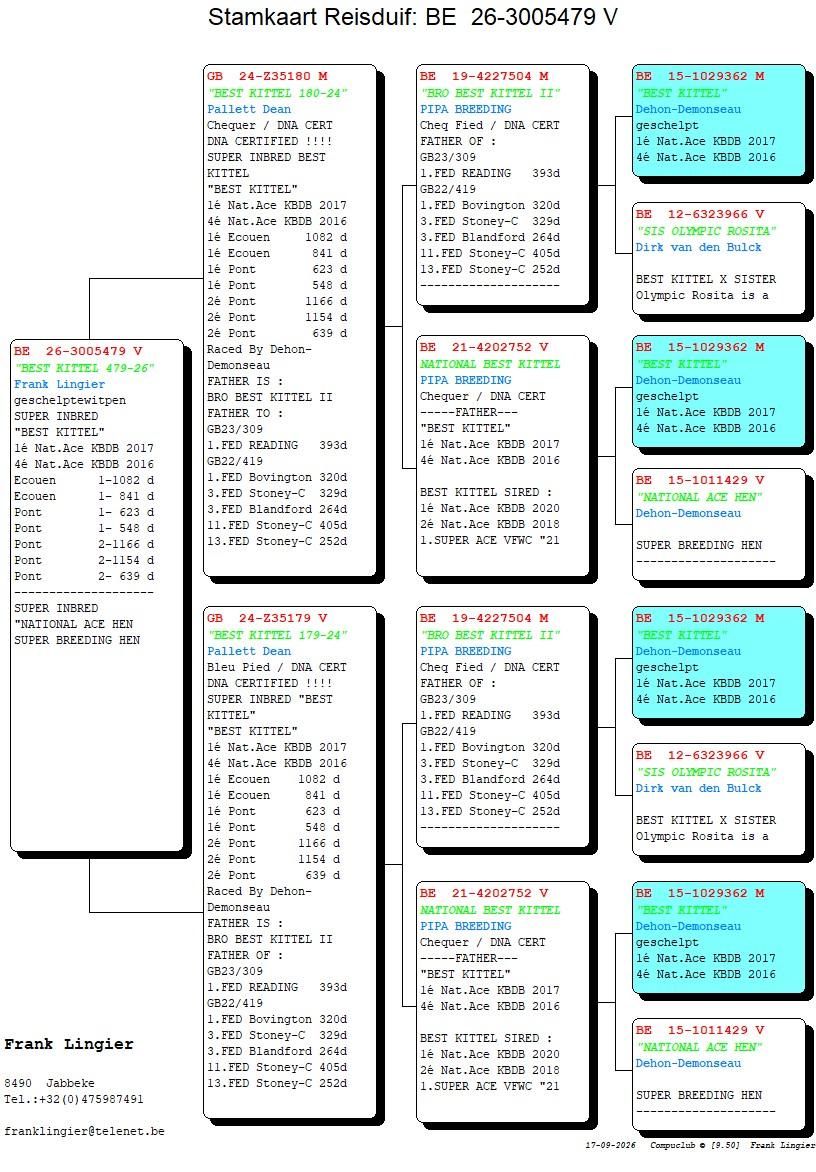Click the line ""NATIONAL ACE HEN" under SUPER INBRED
The height and width of the screenshot is (1172, 816).
tap(74, 624)
